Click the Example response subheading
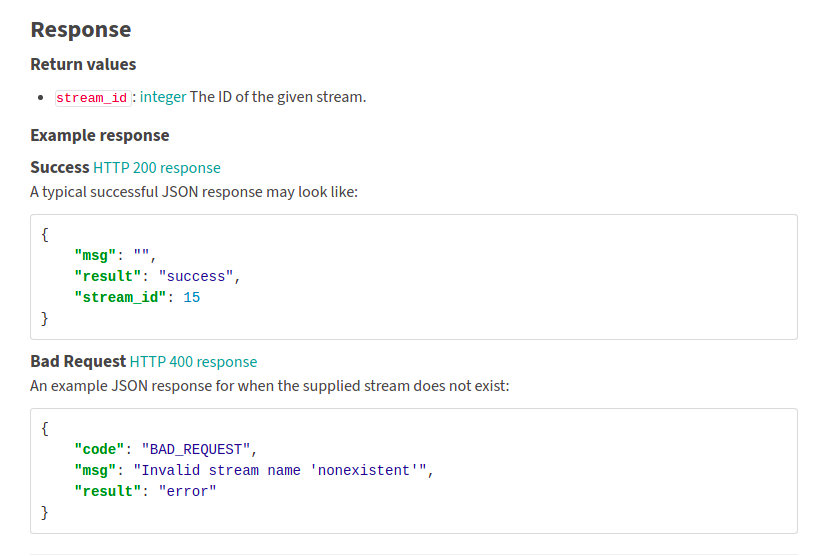Screen dimensions: 838x556 tap(100, 136)
